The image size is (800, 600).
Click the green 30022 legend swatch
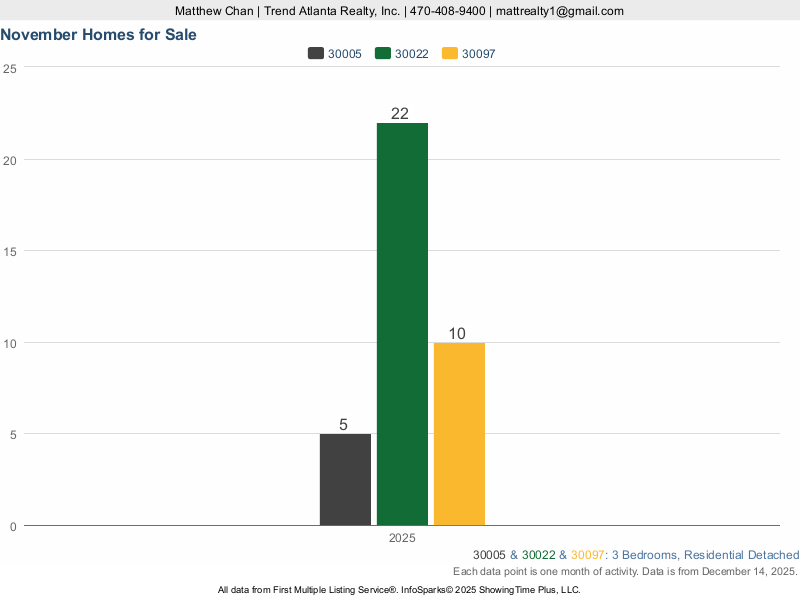point(383,54)
